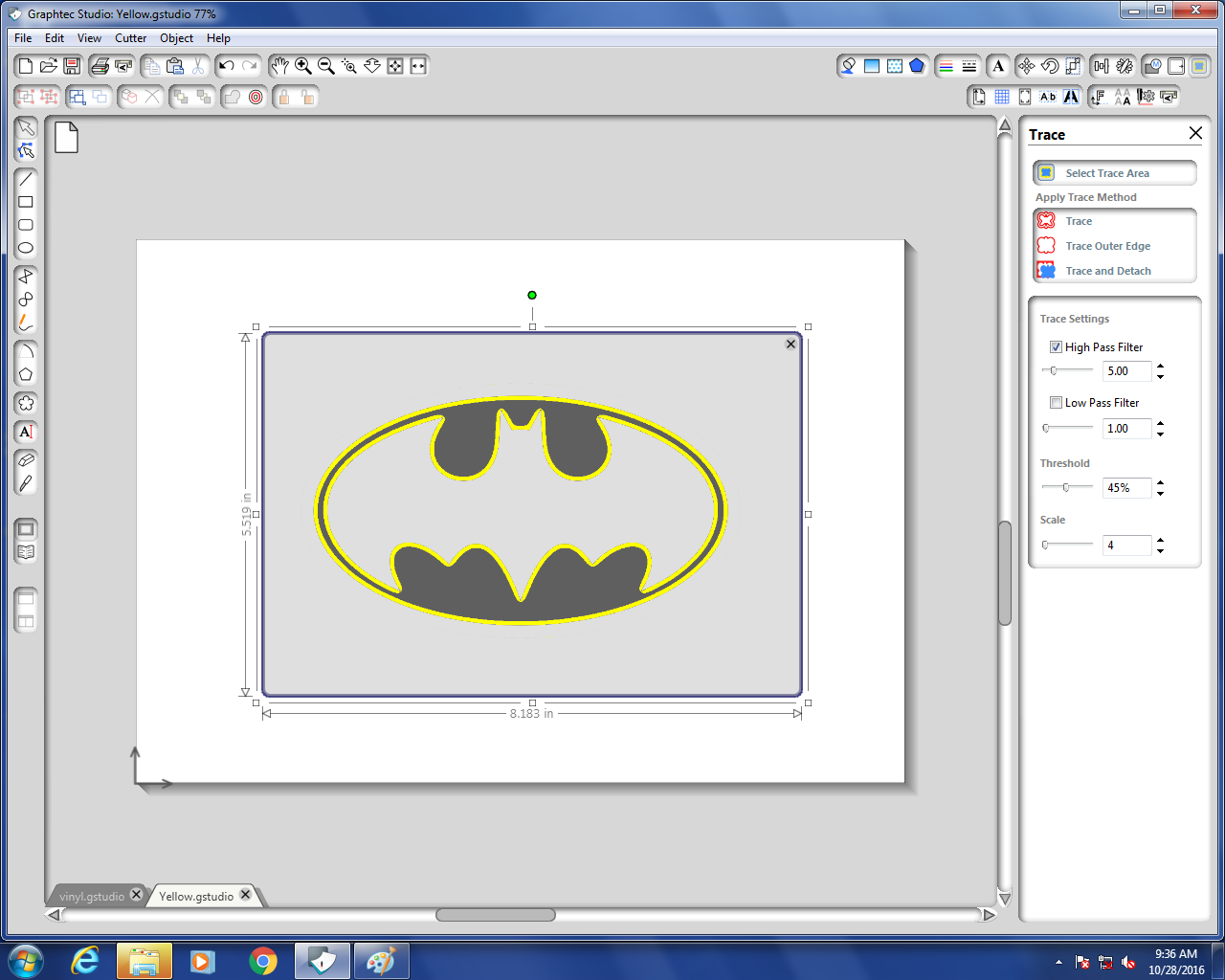Open the Cutter menu

(131, 38)
